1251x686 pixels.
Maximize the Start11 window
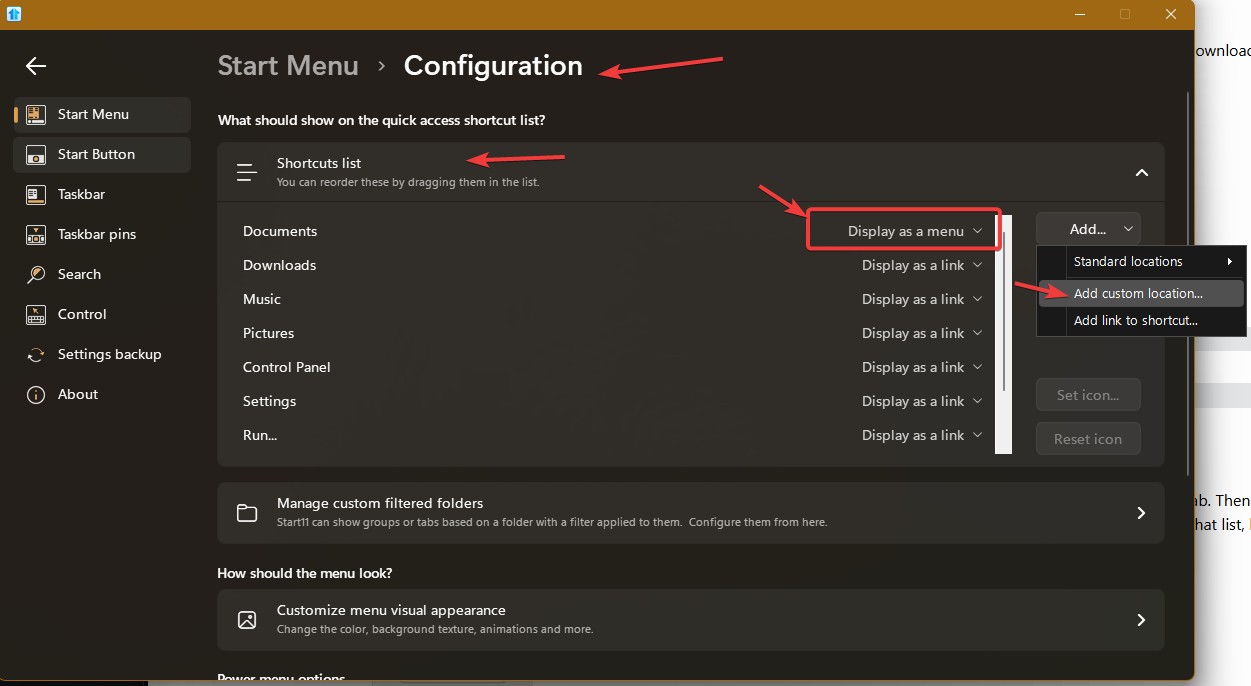pos(1125,14)
